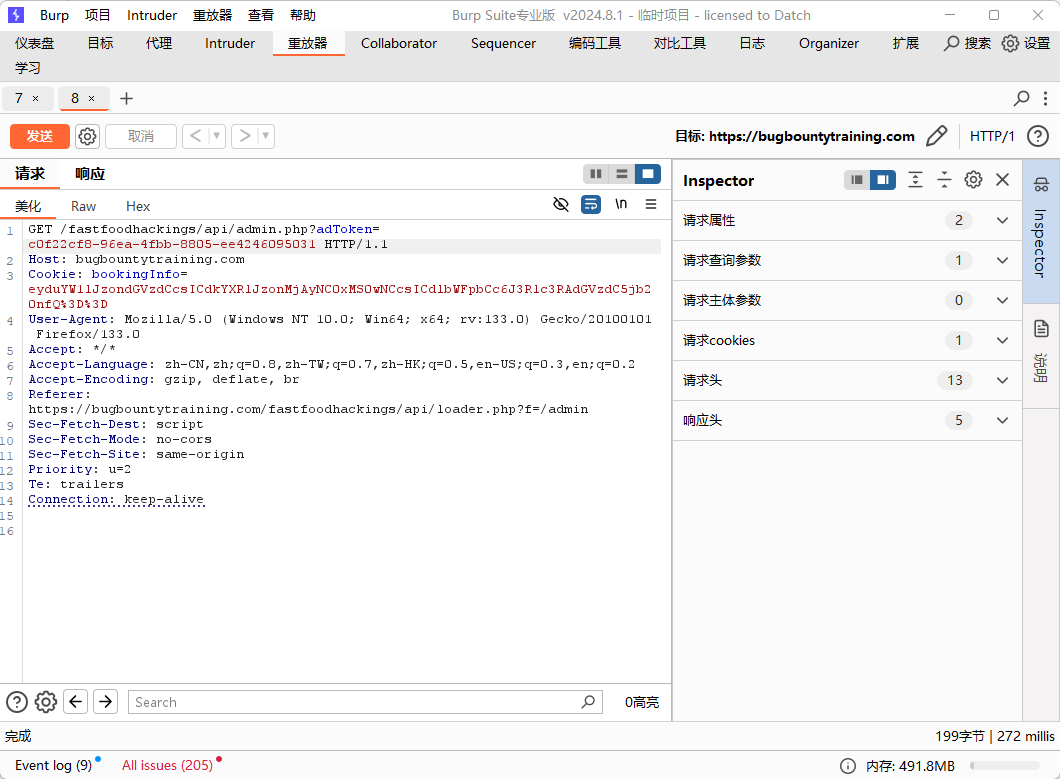
Task: Open the 项目 menu
Action: pyautogui.click(x=97, y=15)
